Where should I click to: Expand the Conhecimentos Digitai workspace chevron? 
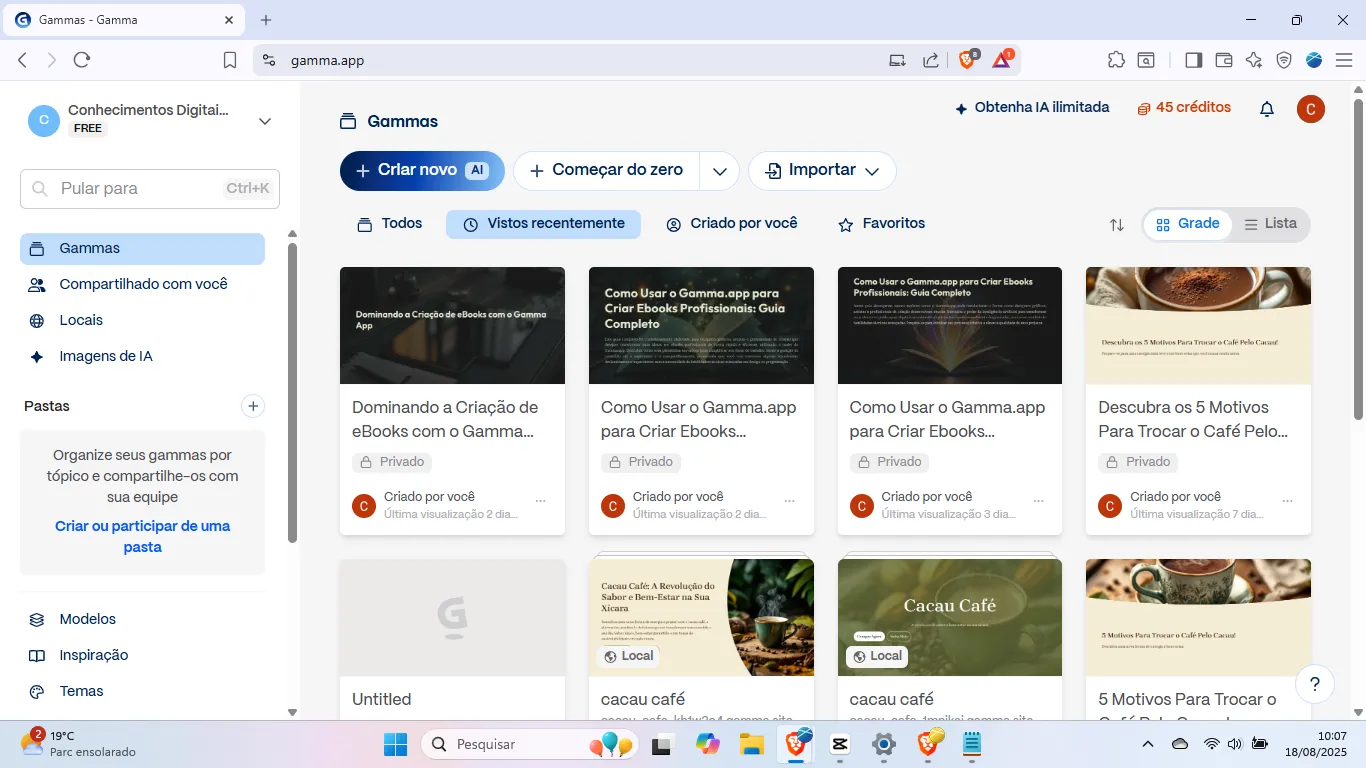pyautogui.click(x=265, y=121)
